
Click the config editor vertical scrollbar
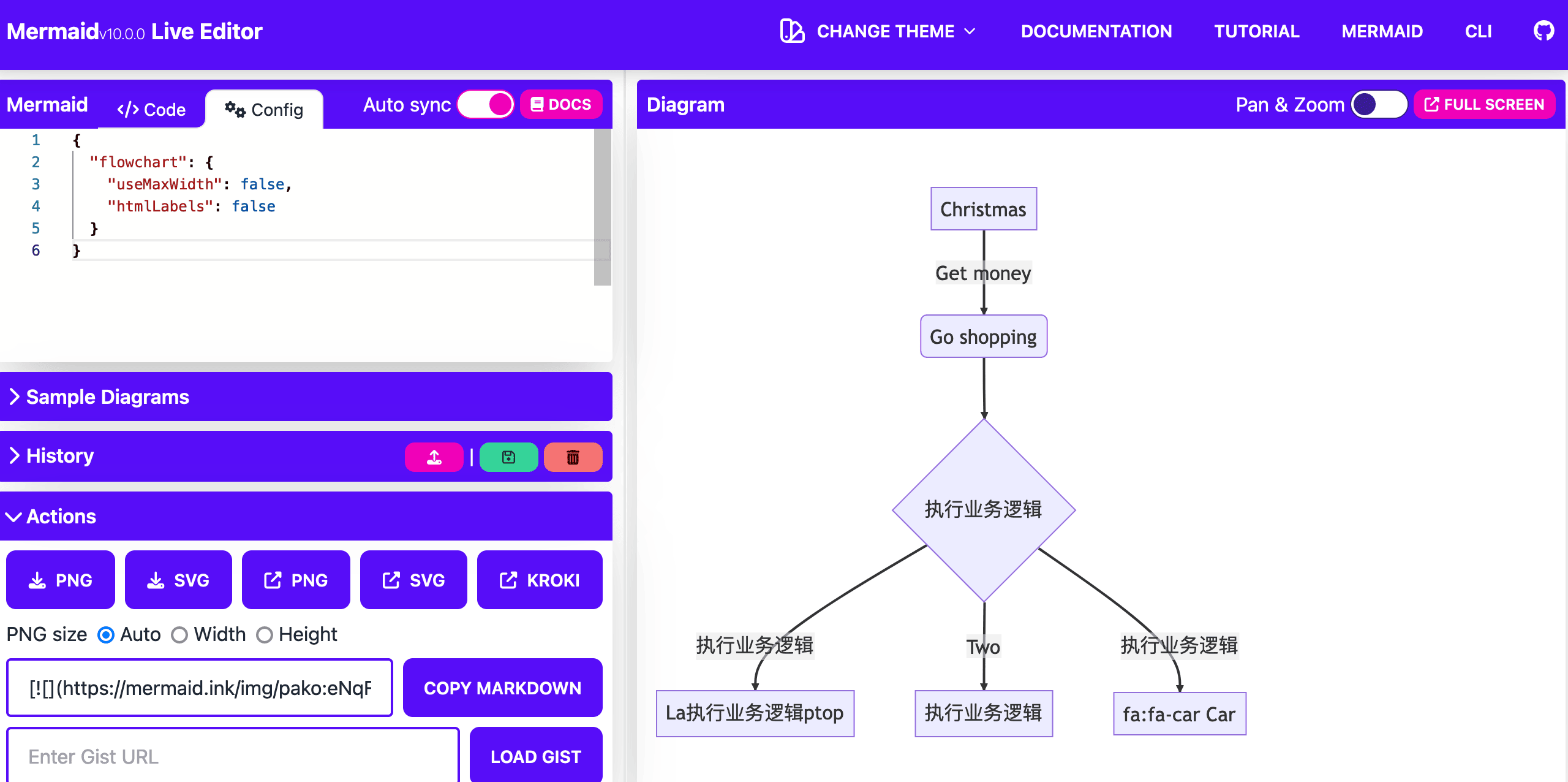[603, 207]
